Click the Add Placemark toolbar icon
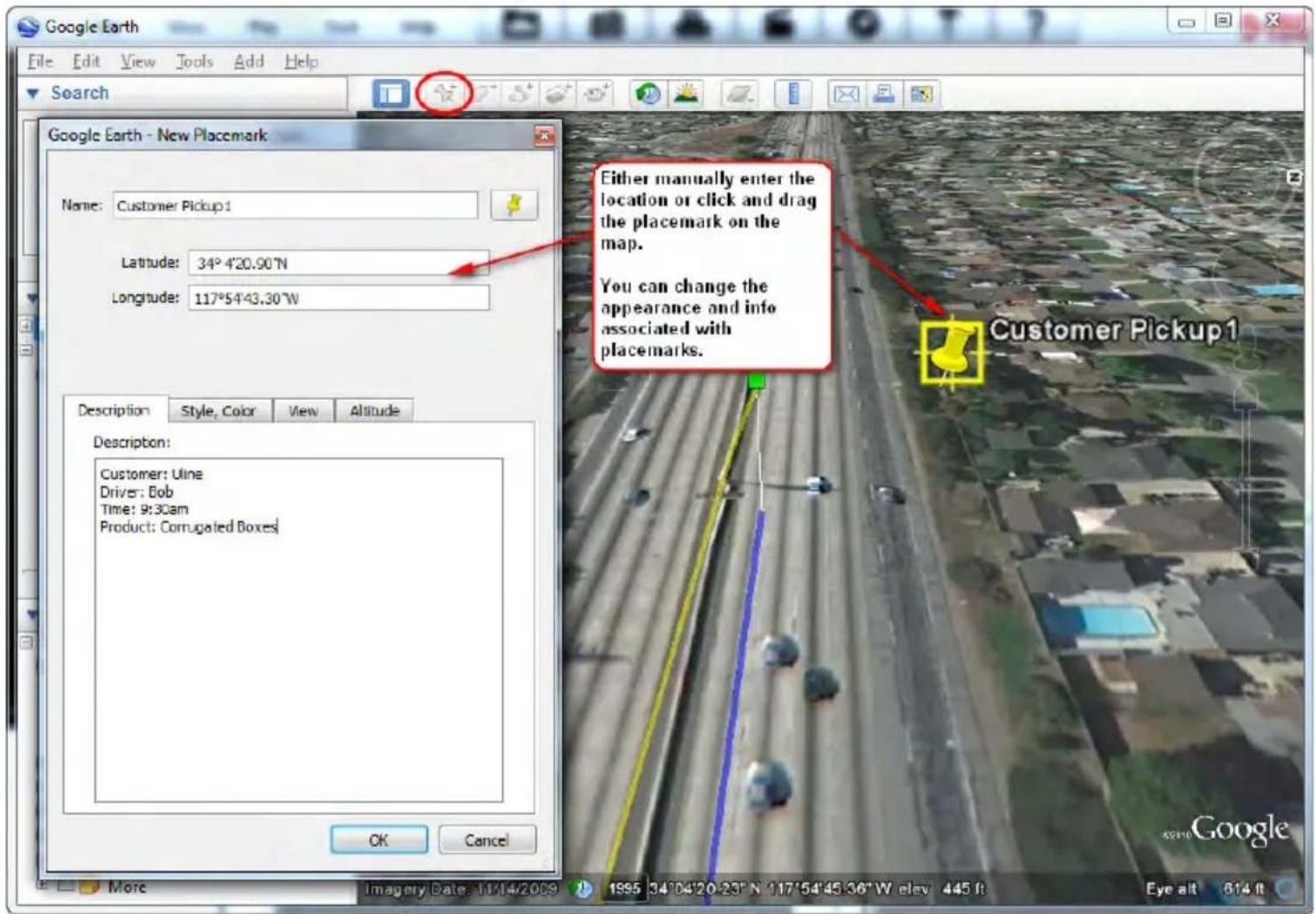The width and height of the screenshot is (1316, 914). coord(444,93)
